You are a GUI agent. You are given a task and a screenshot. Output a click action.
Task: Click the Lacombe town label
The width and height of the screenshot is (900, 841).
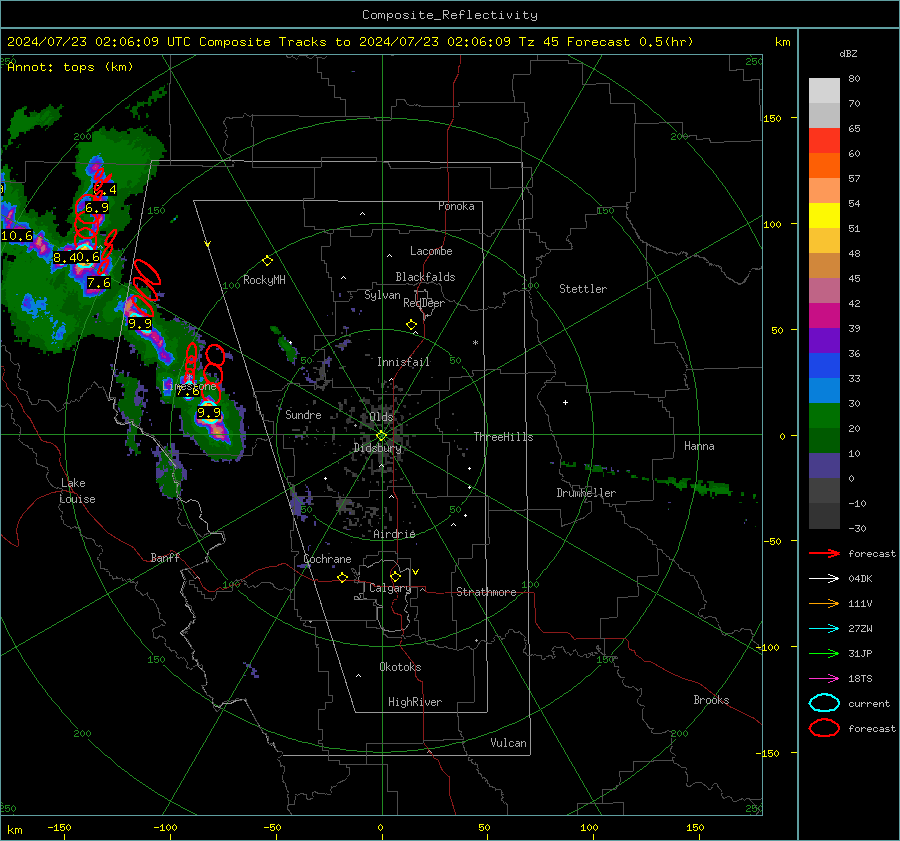click(431, 251)
